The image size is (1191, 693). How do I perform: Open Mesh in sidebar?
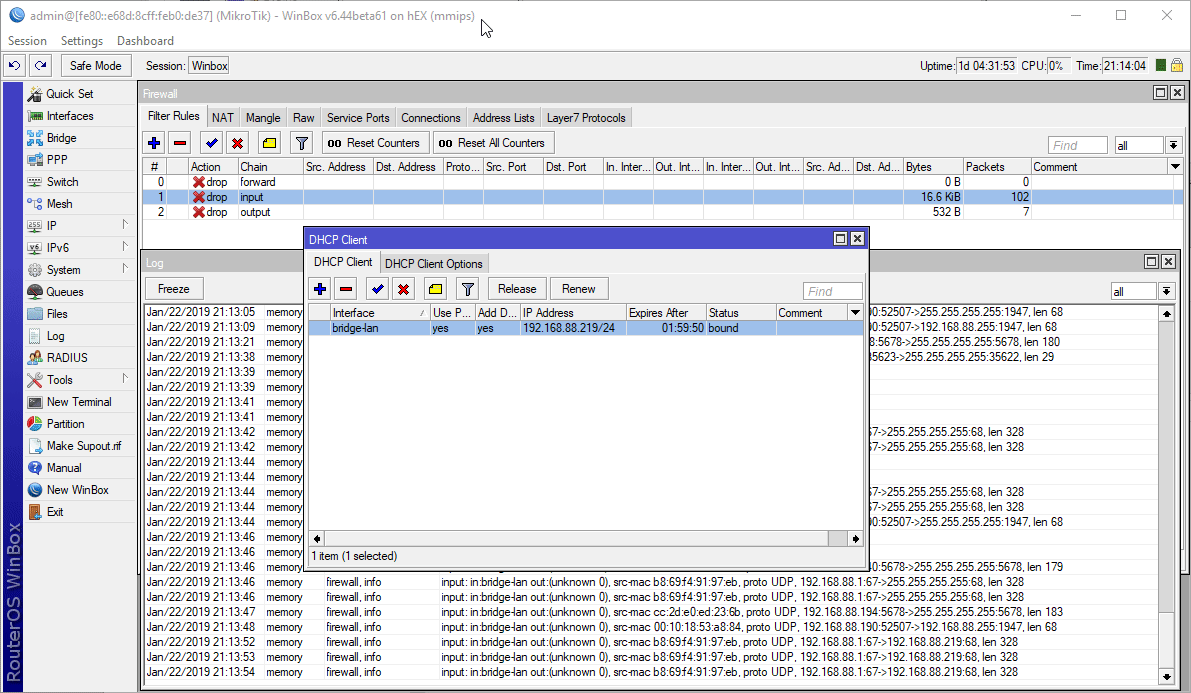58,204
